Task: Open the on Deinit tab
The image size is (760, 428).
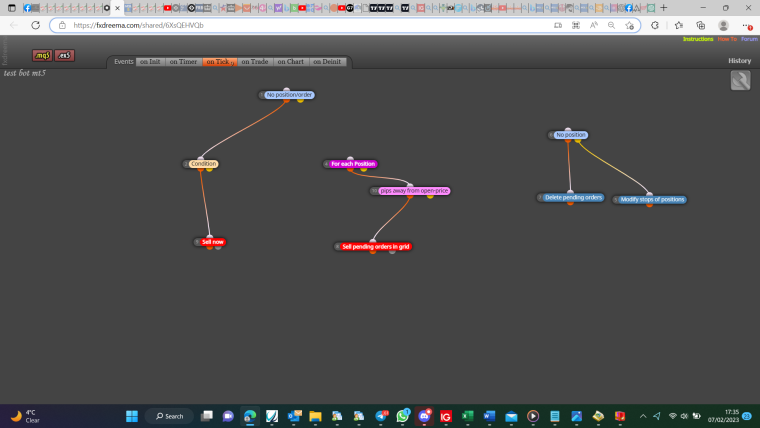Action: click(x=327, y=62)
